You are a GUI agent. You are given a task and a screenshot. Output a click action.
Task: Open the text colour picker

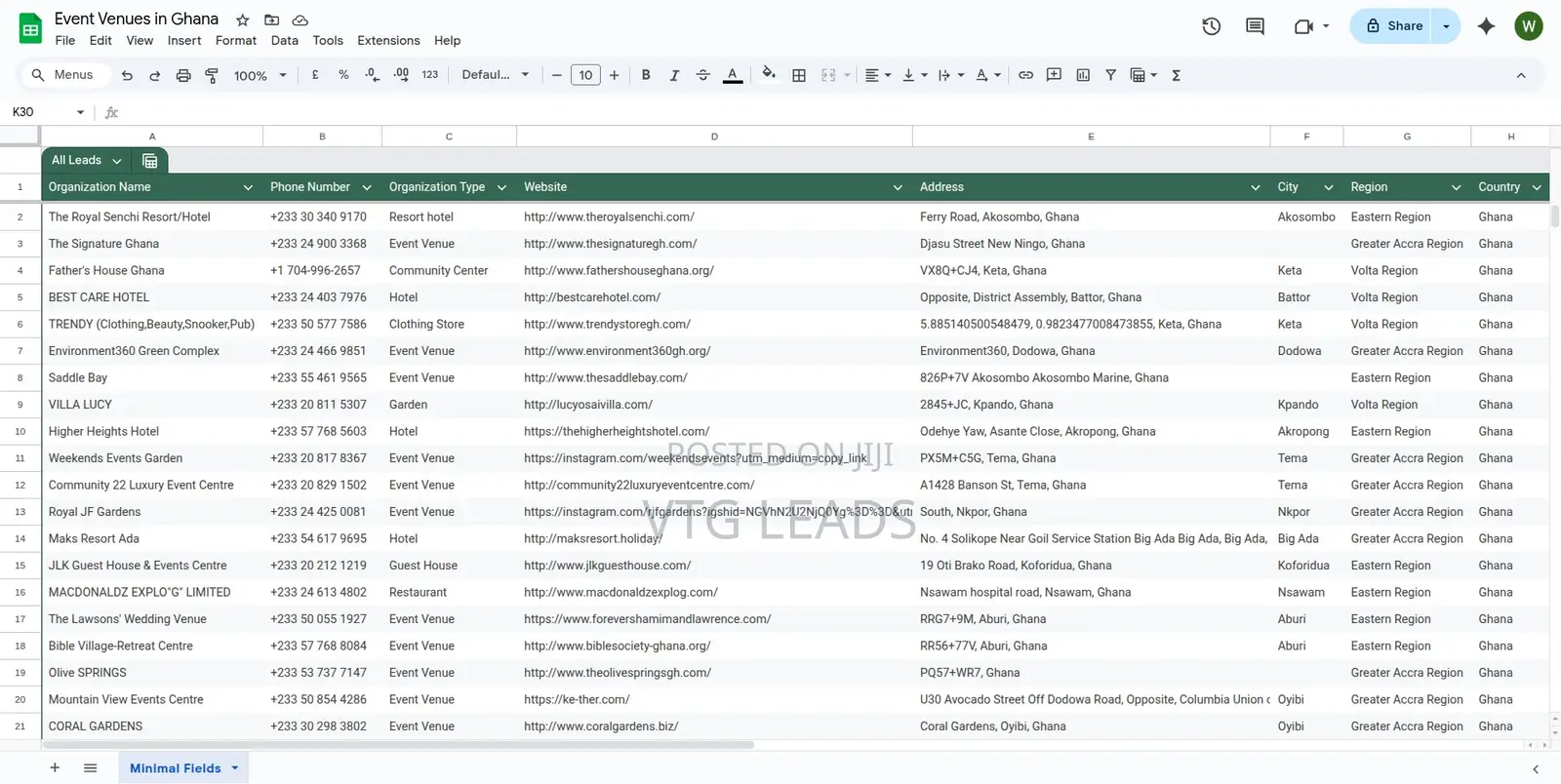pos(733,75)
